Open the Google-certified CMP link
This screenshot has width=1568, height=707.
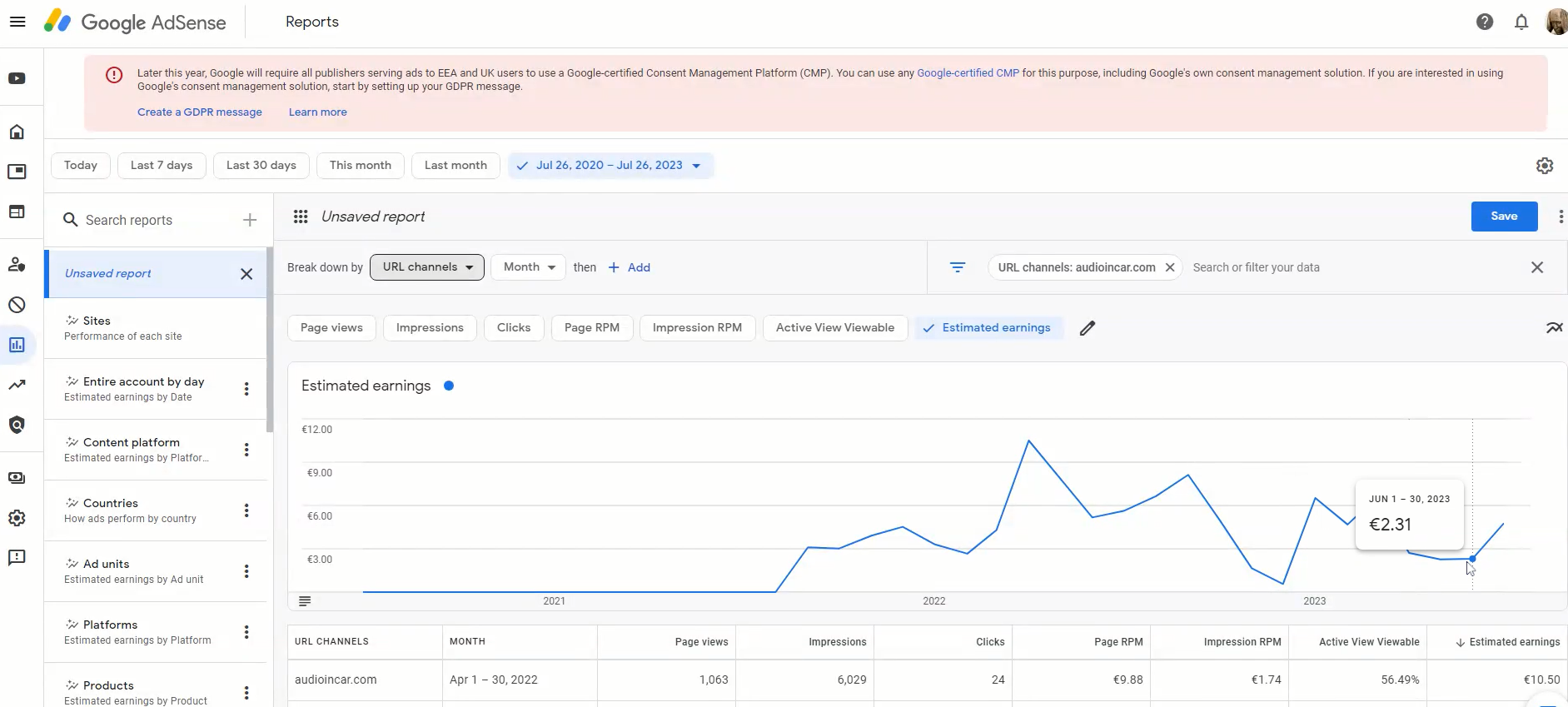pos(968,73)
